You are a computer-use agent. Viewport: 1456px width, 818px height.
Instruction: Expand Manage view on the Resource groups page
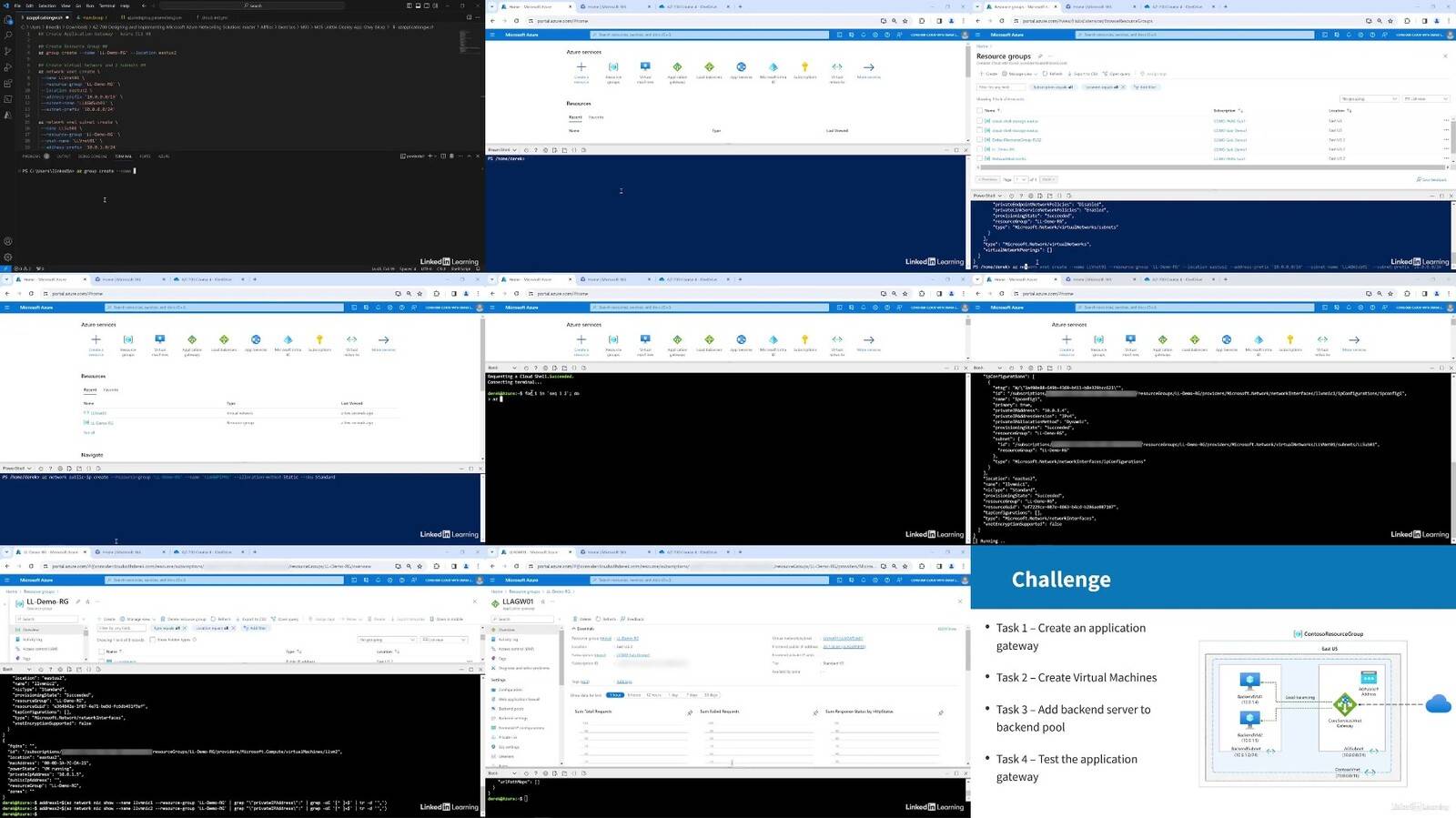[1021, 74]
